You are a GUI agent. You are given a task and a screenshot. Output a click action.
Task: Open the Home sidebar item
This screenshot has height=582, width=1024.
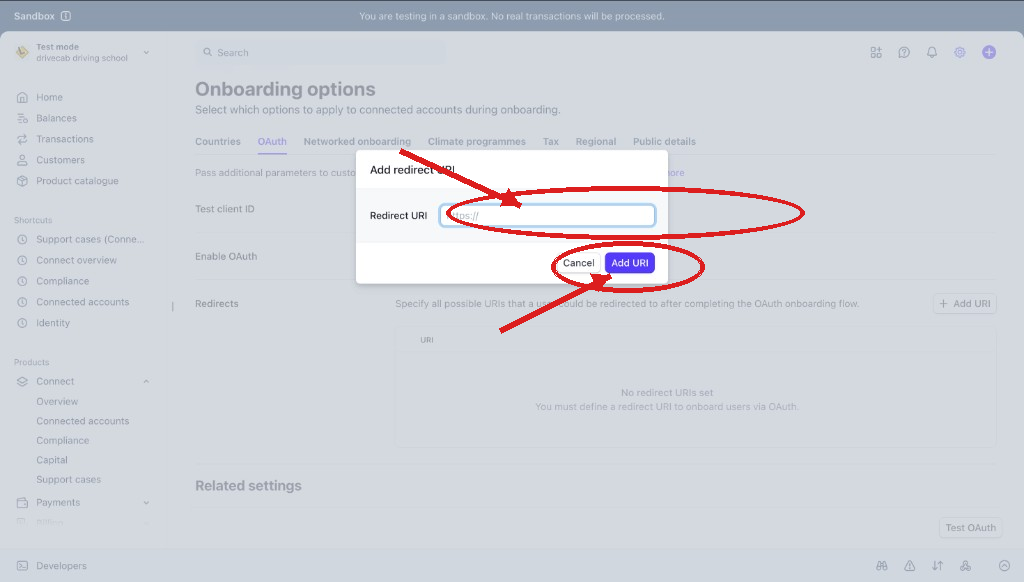pyautogui.click(x=49, y=97)
